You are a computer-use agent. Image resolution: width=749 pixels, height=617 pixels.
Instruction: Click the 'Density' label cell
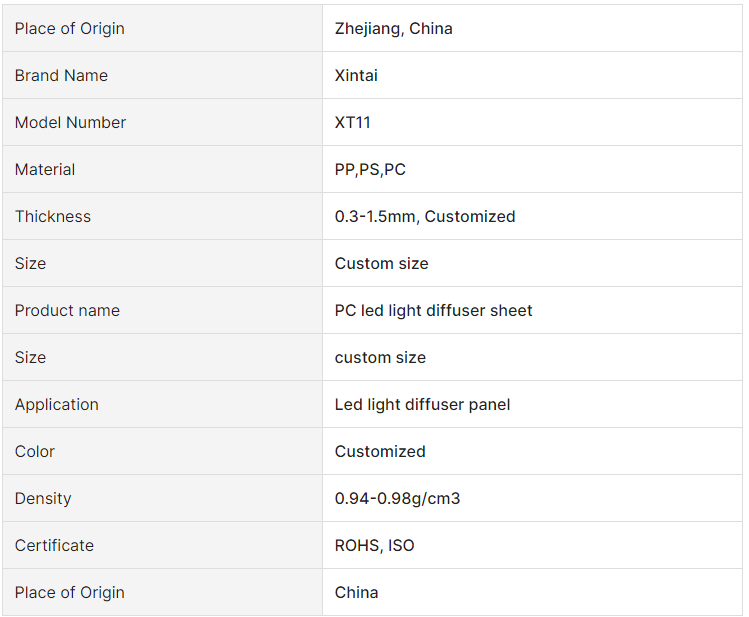point(43,499)
